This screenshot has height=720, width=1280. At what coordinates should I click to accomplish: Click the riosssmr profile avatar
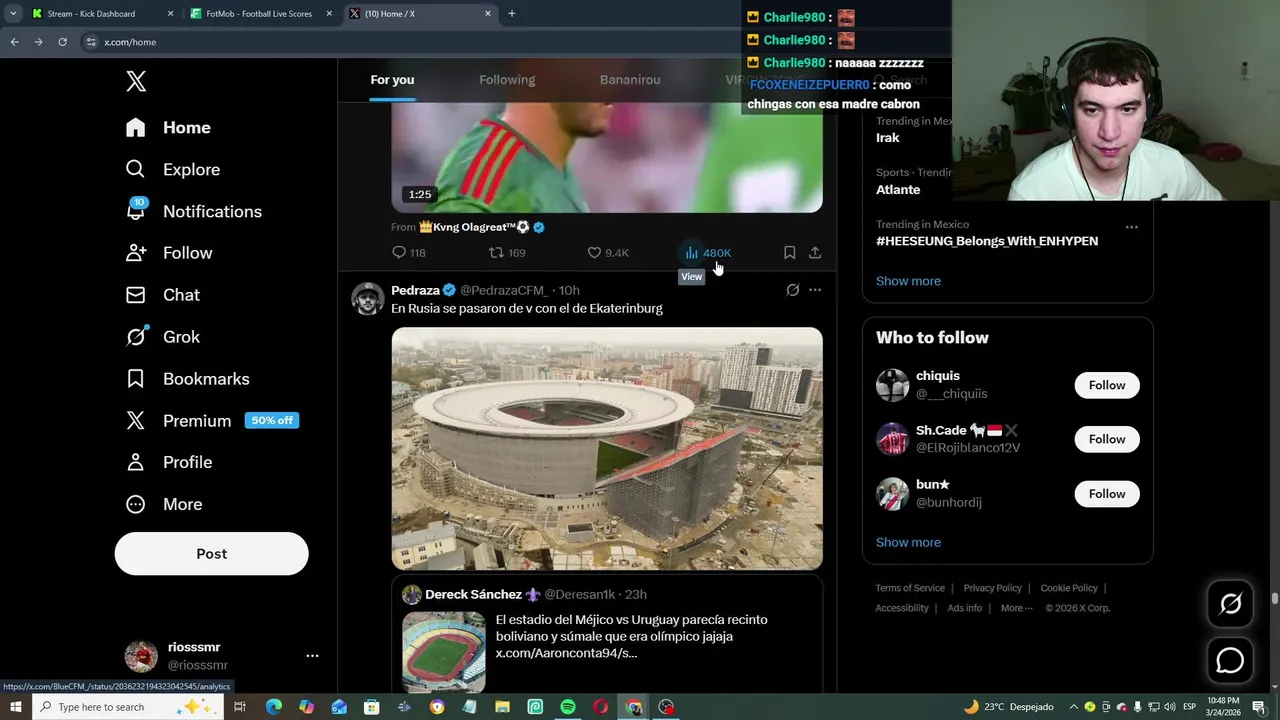(141, 656)
